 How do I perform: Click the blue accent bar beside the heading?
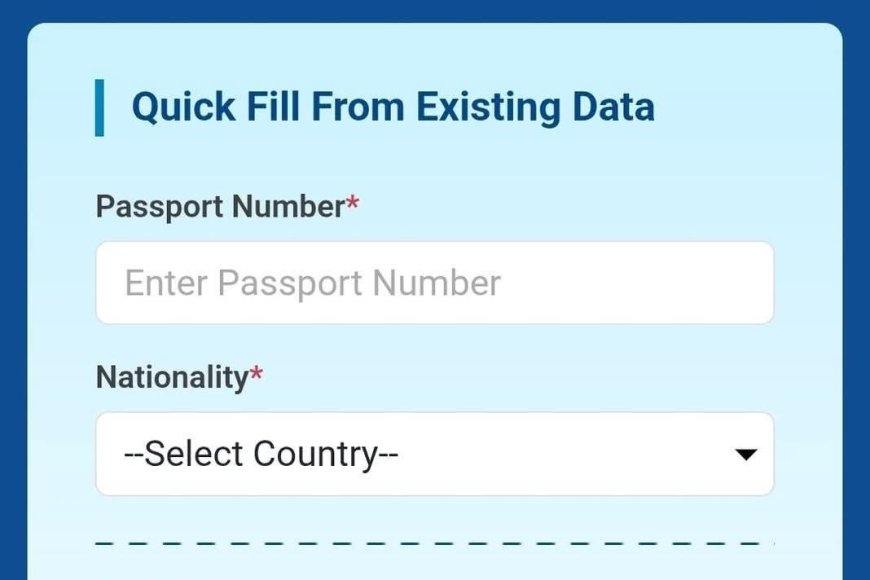click(99, 107)
